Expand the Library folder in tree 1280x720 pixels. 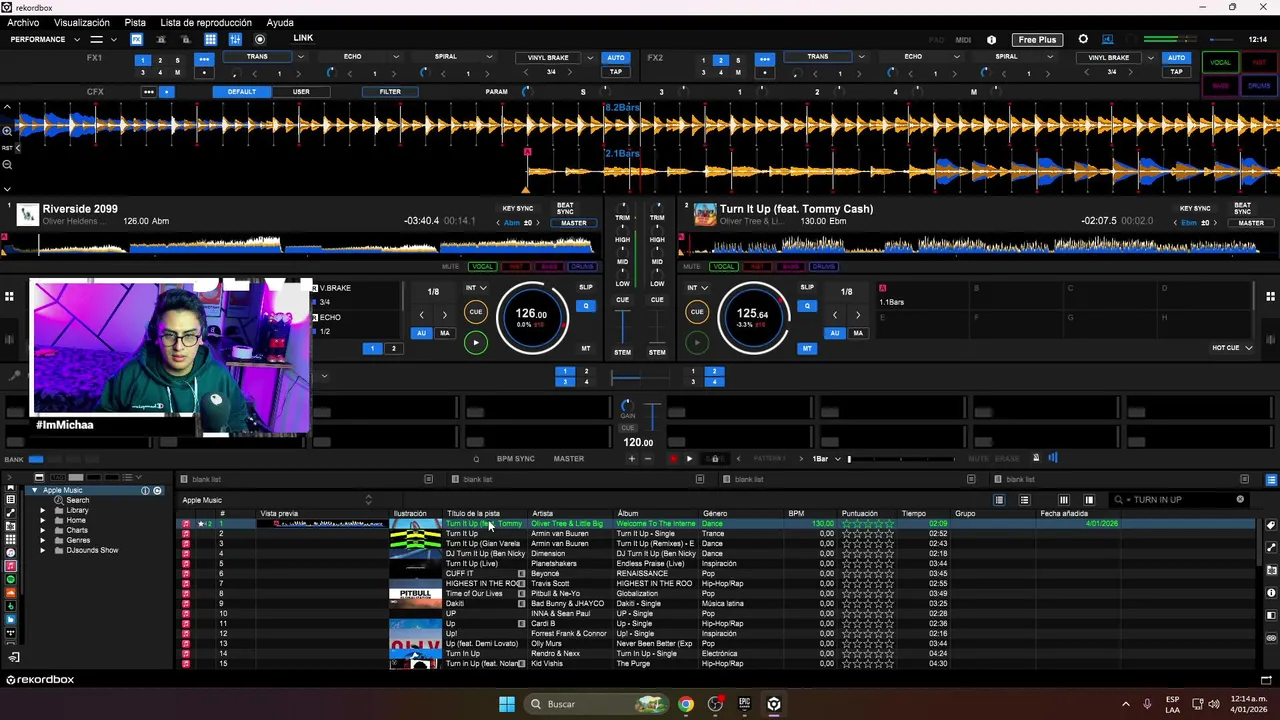coord(43,511)
